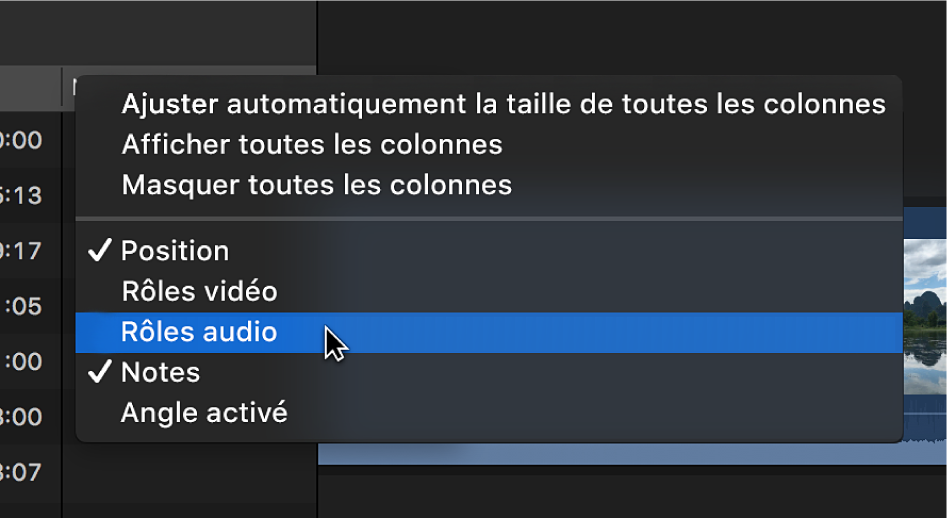Uncheck the Position column checkmark

tap(99, 251)
